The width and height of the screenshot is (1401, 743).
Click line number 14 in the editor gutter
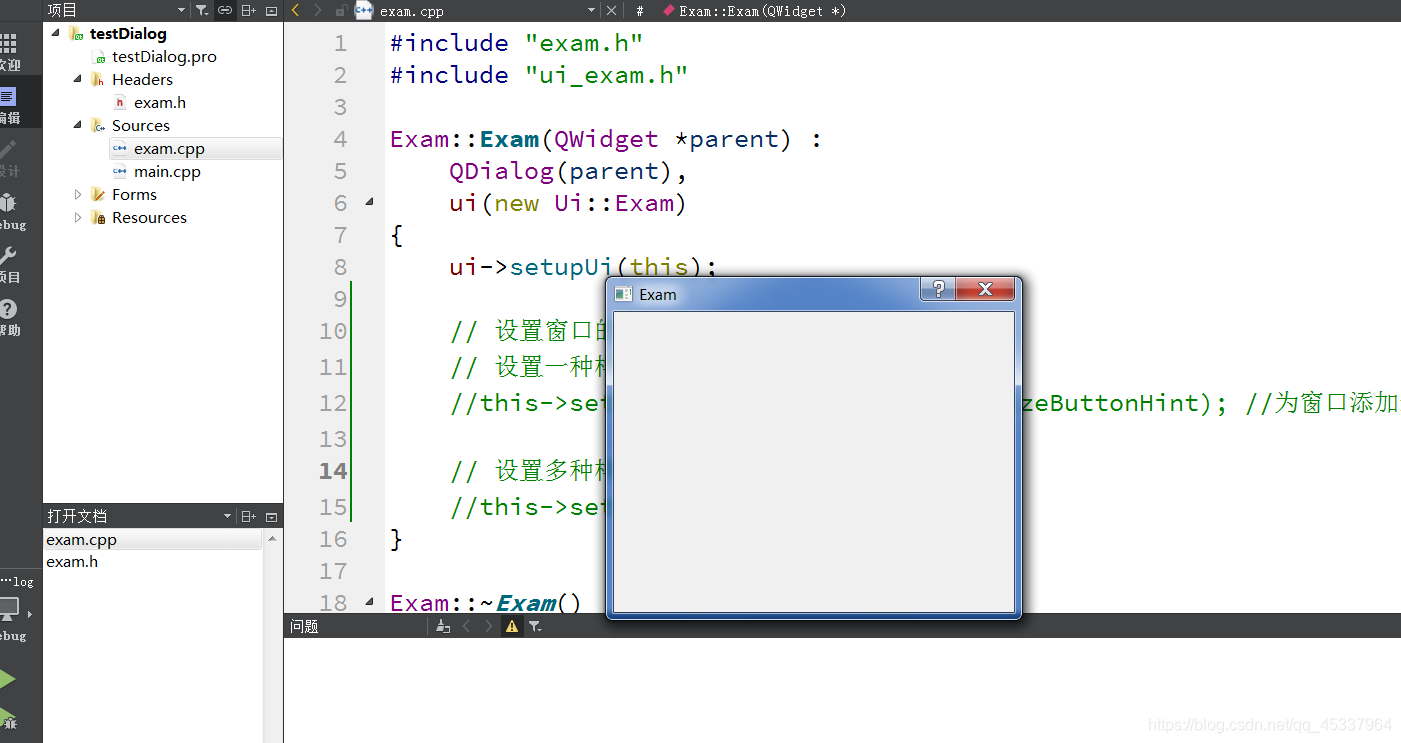click(x=333, y=471)
